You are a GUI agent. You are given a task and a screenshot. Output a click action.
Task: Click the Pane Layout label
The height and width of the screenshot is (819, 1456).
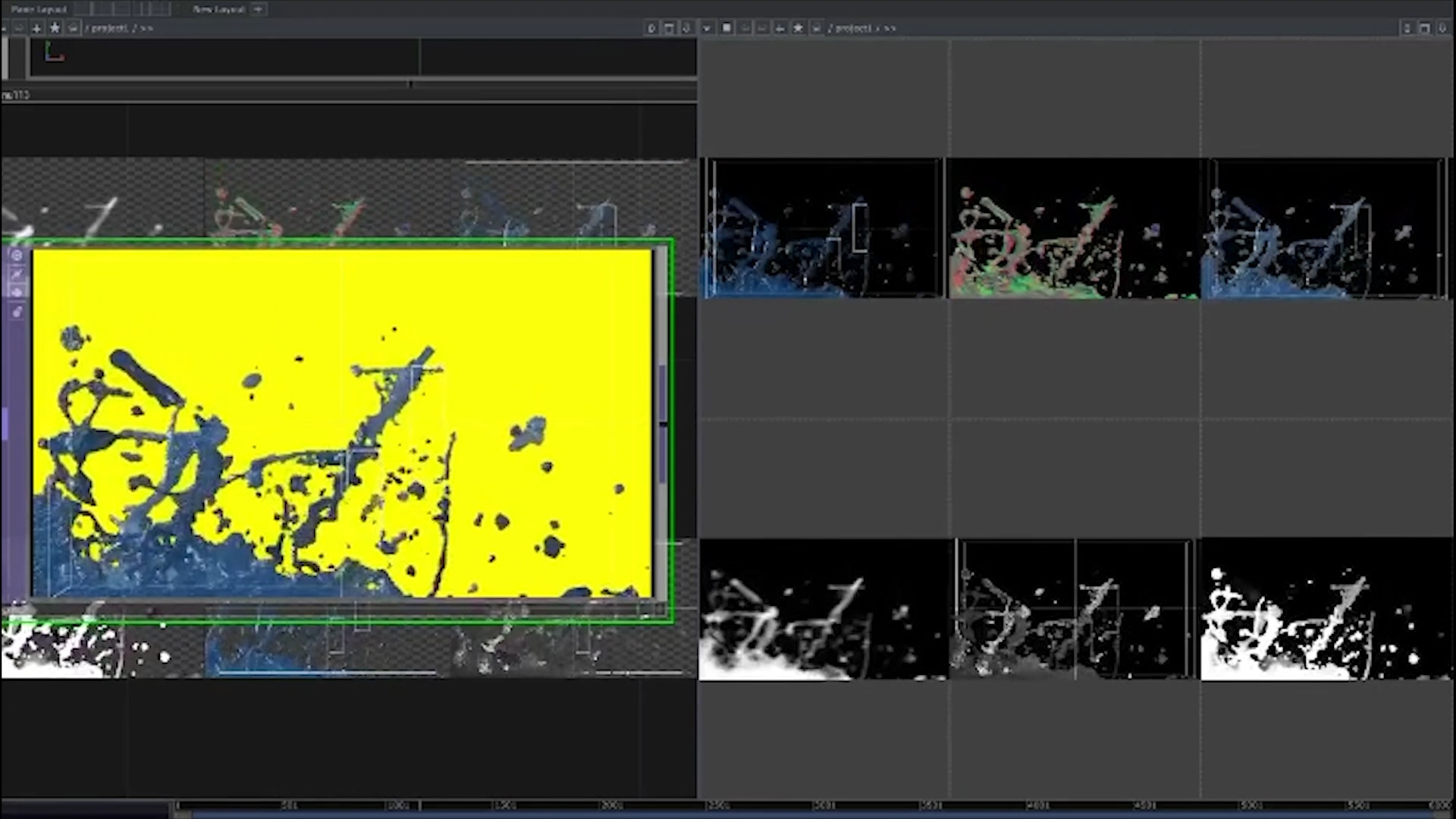39,9
